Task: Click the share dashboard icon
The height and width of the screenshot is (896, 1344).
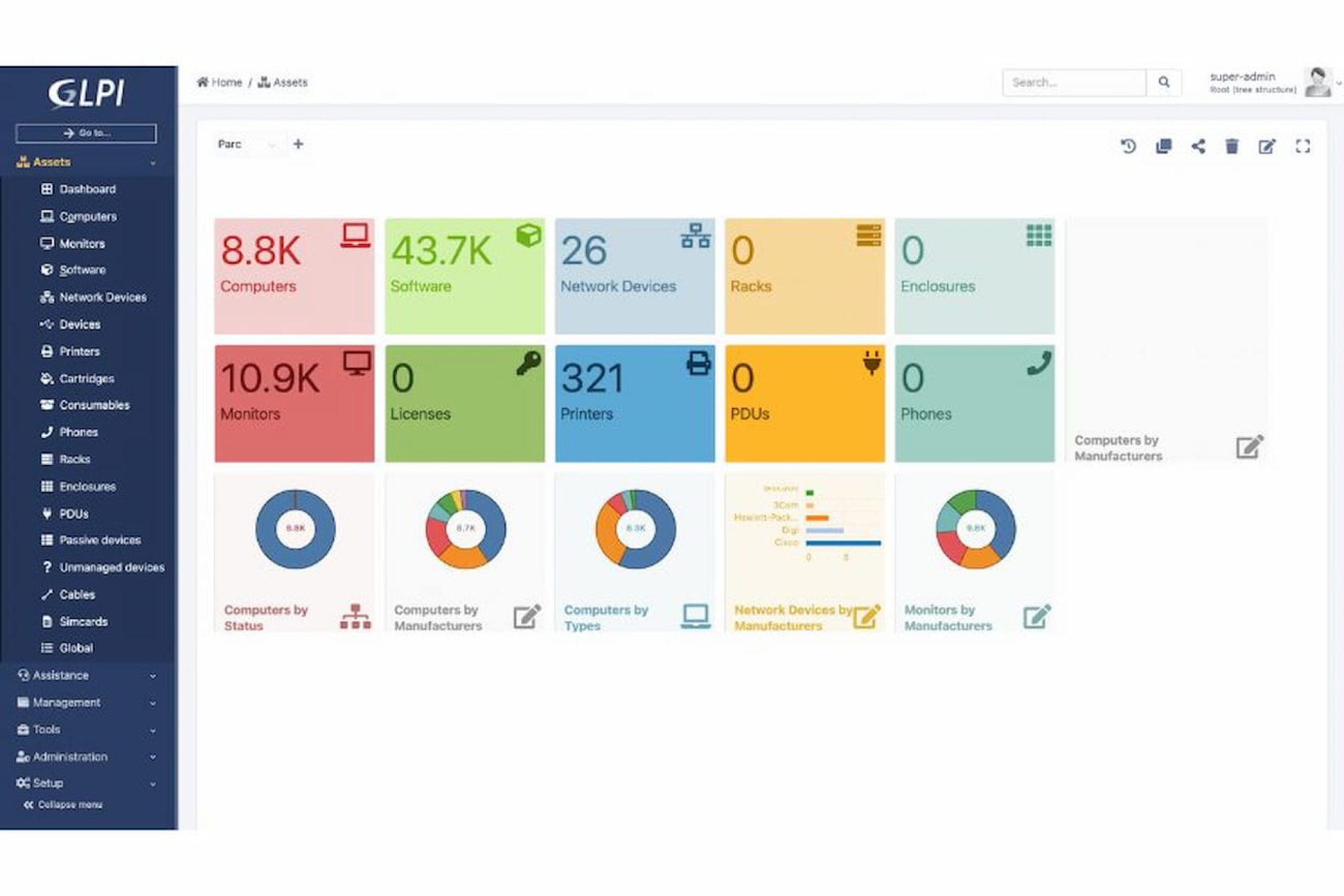Action: click(x=1198, y=146)
